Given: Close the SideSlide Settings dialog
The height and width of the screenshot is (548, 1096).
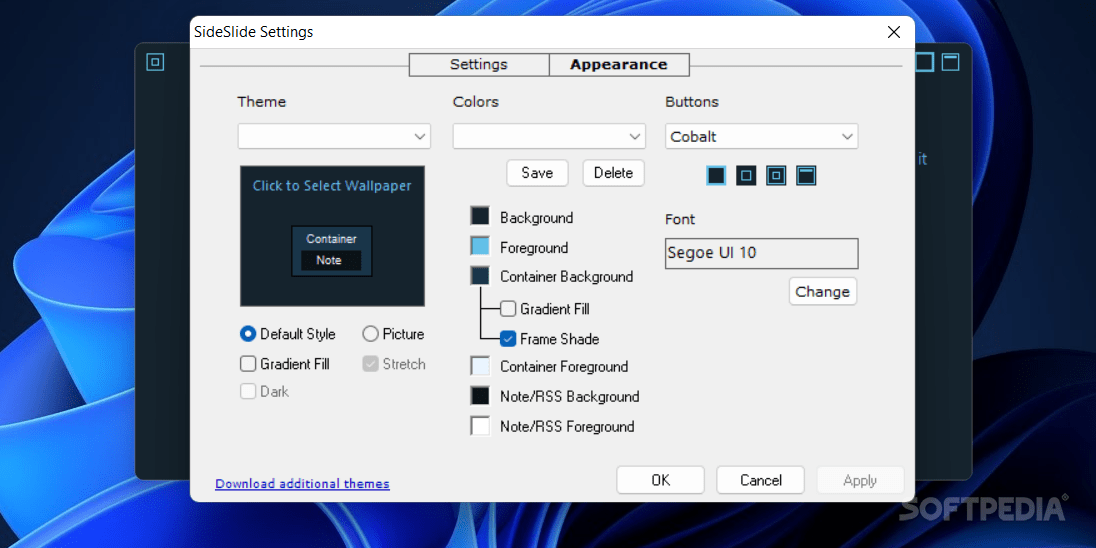Looking at the screenshot, I should pos(893,31).
